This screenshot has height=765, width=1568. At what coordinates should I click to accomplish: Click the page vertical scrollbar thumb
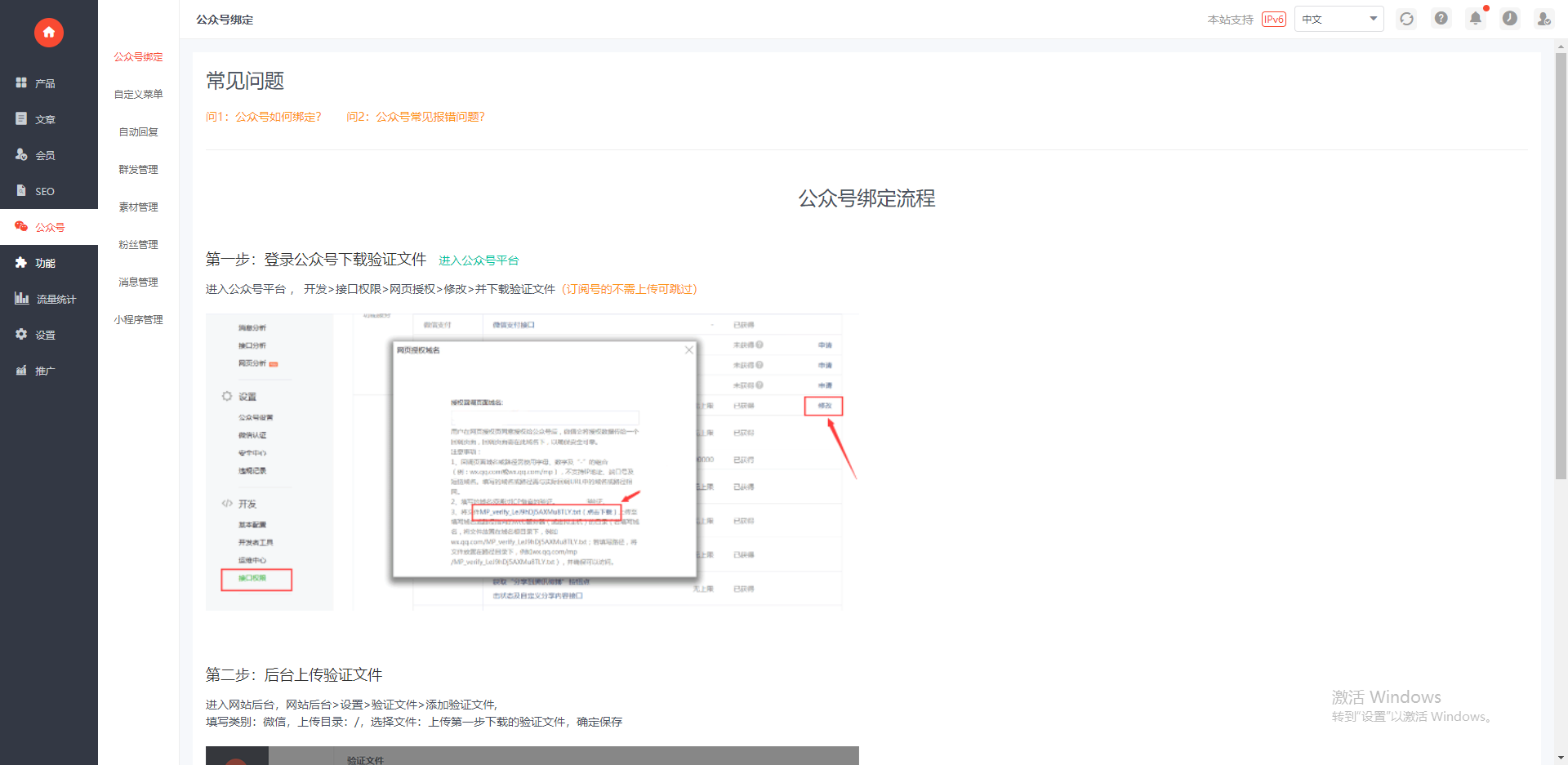click(1561, 265)
